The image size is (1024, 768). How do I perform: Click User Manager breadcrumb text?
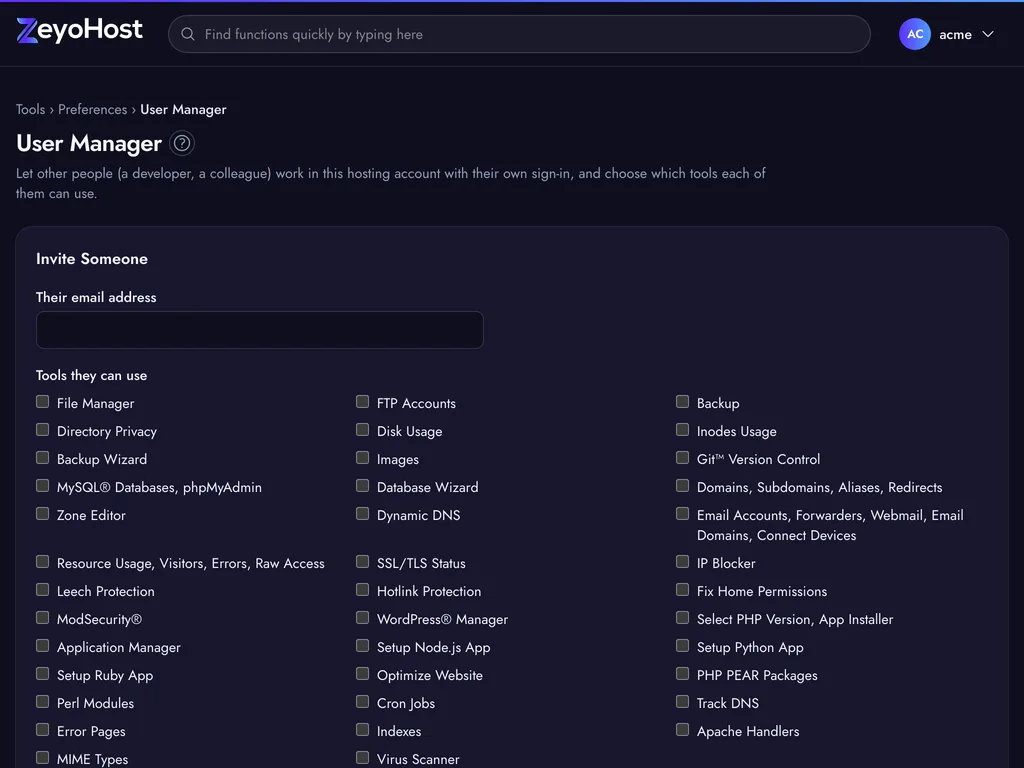[184, 110]
